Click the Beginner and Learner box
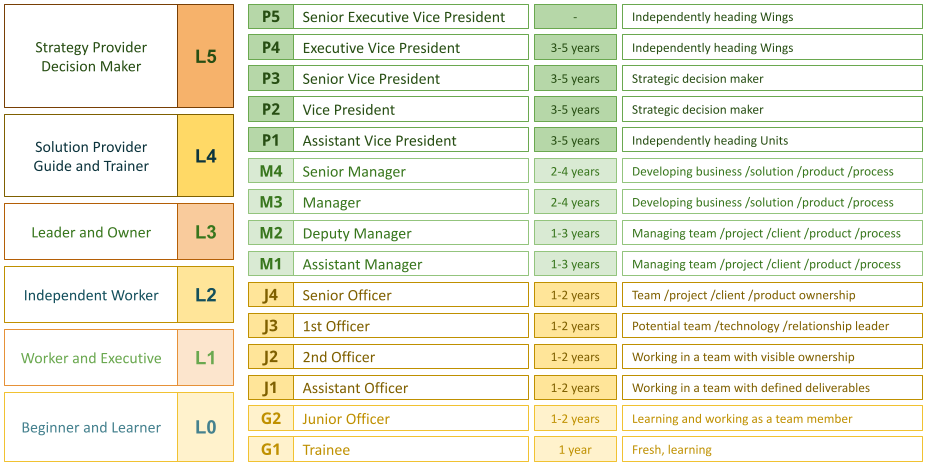The image size is (927, 467). coord(91,427)
